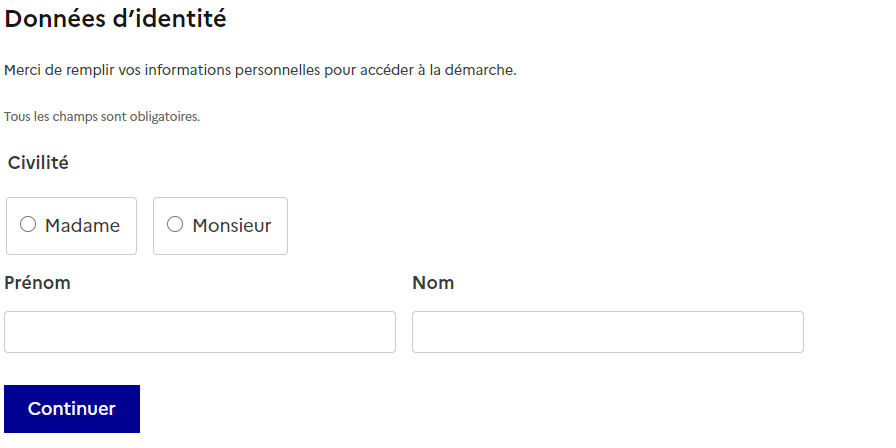Choose the Madame option card

point(71,226)
